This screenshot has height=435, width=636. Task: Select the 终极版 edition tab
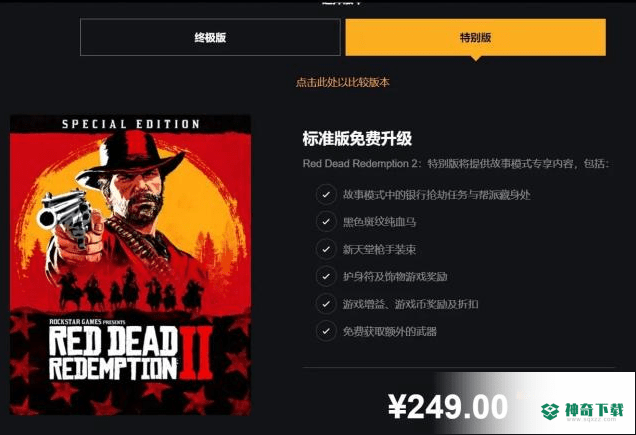(210, 37)
